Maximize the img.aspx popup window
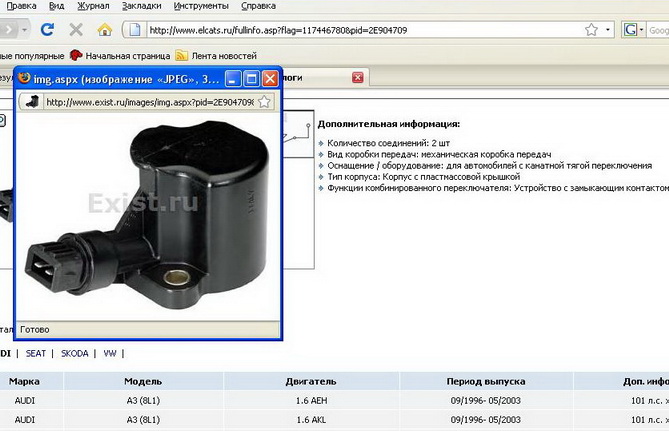This screenshot has width=669, height=431. tap(253, 77)
